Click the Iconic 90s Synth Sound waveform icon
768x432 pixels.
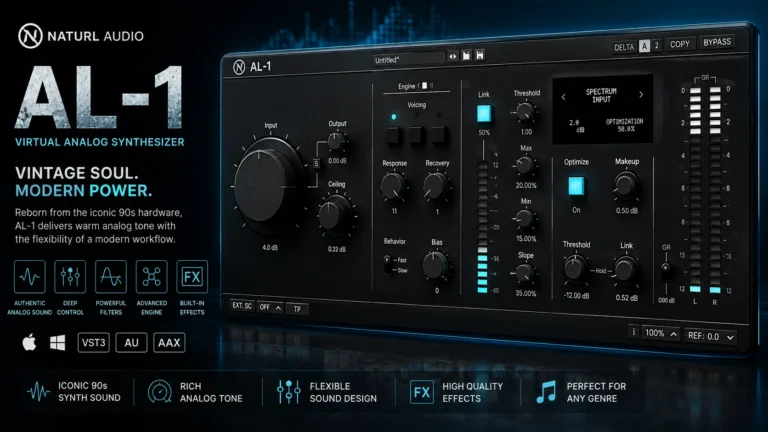(x=38, y=392)
